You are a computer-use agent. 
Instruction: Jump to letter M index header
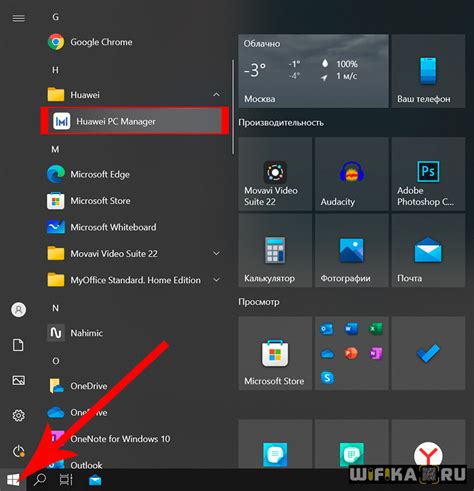55,149
